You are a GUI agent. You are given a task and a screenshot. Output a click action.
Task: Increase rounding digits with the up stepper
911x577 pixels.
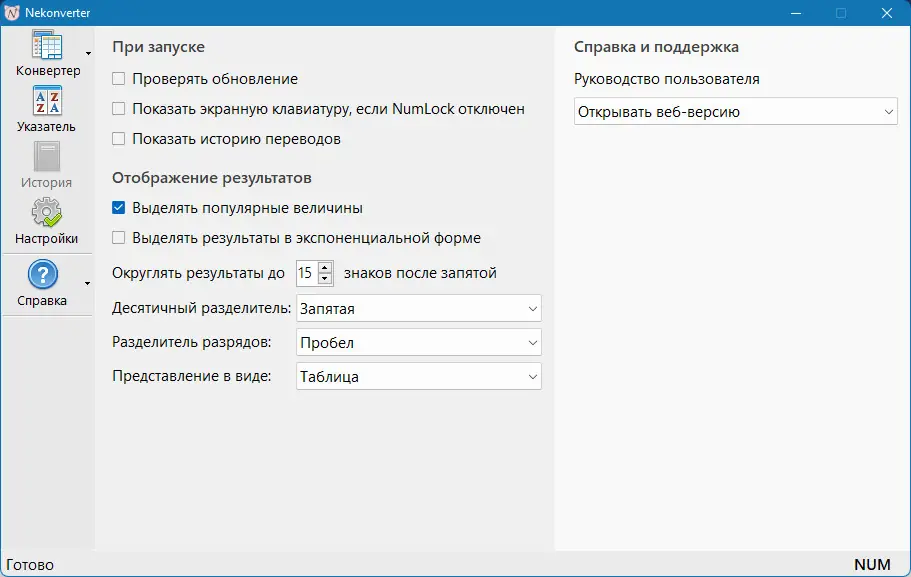click(325, 267)
